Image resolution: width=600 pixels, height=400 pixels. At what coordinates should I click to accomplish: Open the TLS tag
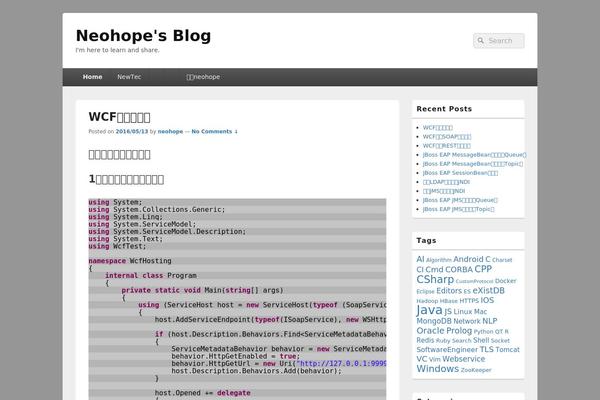486,349
